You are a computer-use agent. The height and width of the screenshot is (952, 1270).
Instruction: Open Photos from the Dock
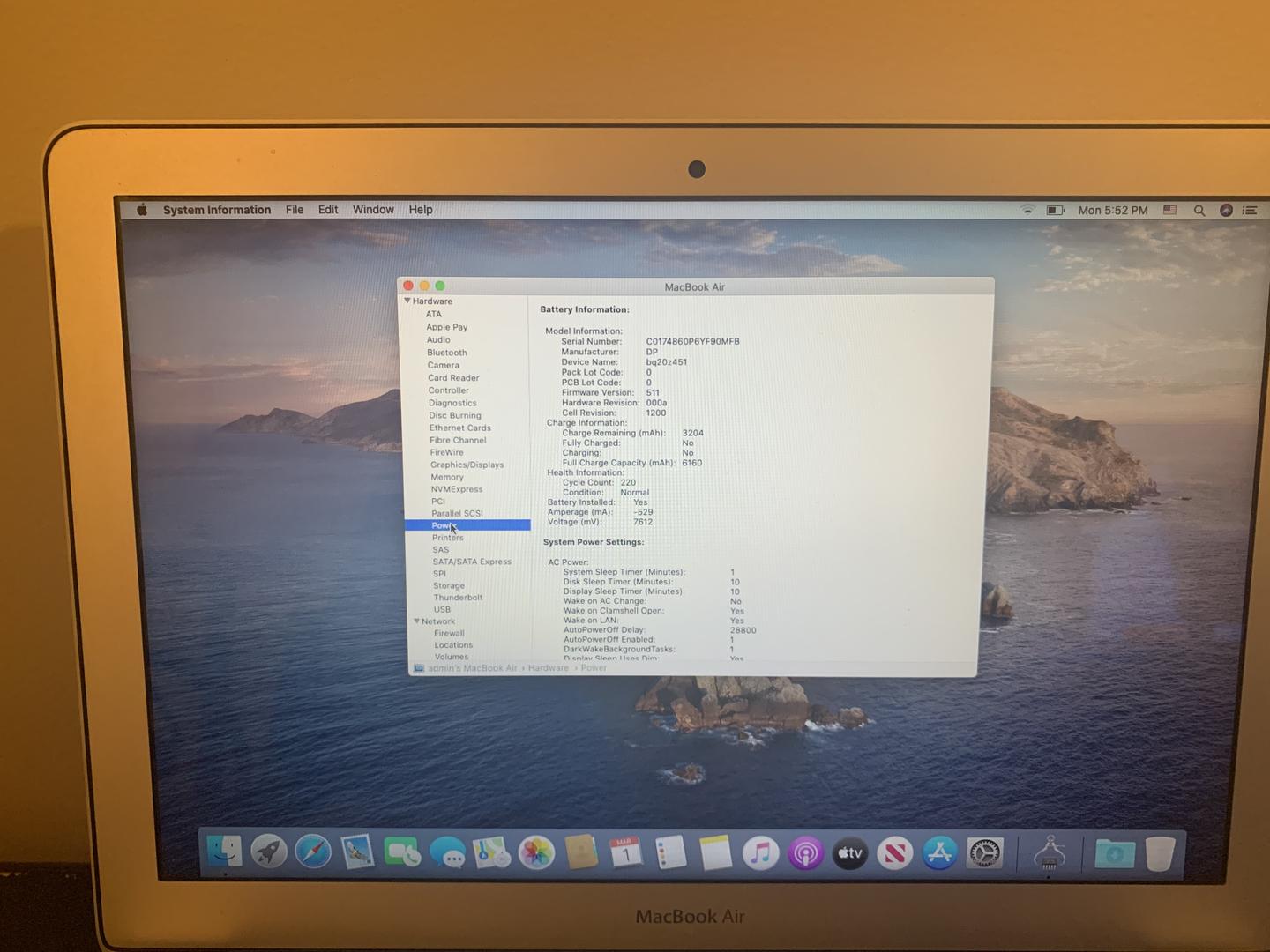pos(536,852)
